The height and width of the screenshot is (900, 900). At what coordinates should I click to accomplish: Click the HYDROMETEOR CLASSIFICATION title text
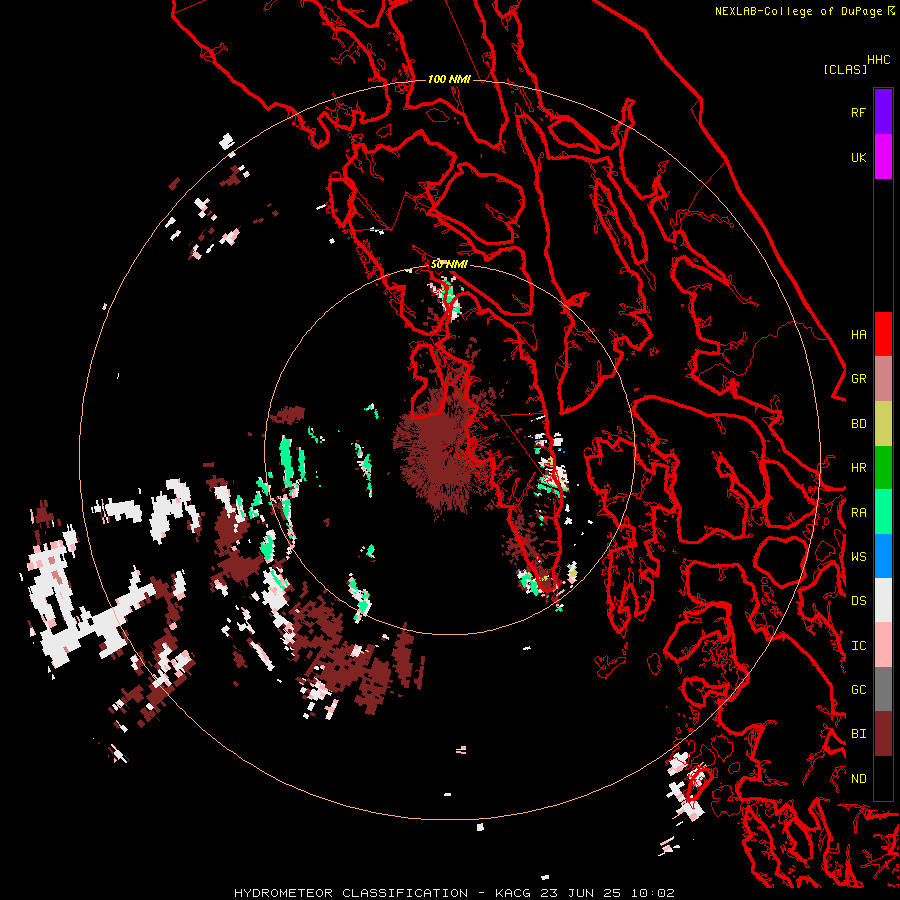tap(351, 893)
